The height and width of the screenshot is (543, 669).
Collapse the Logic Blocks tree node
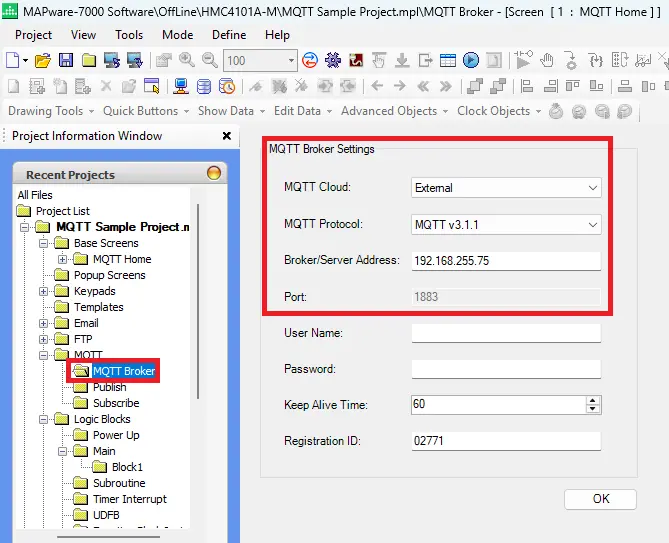[43, 419]
